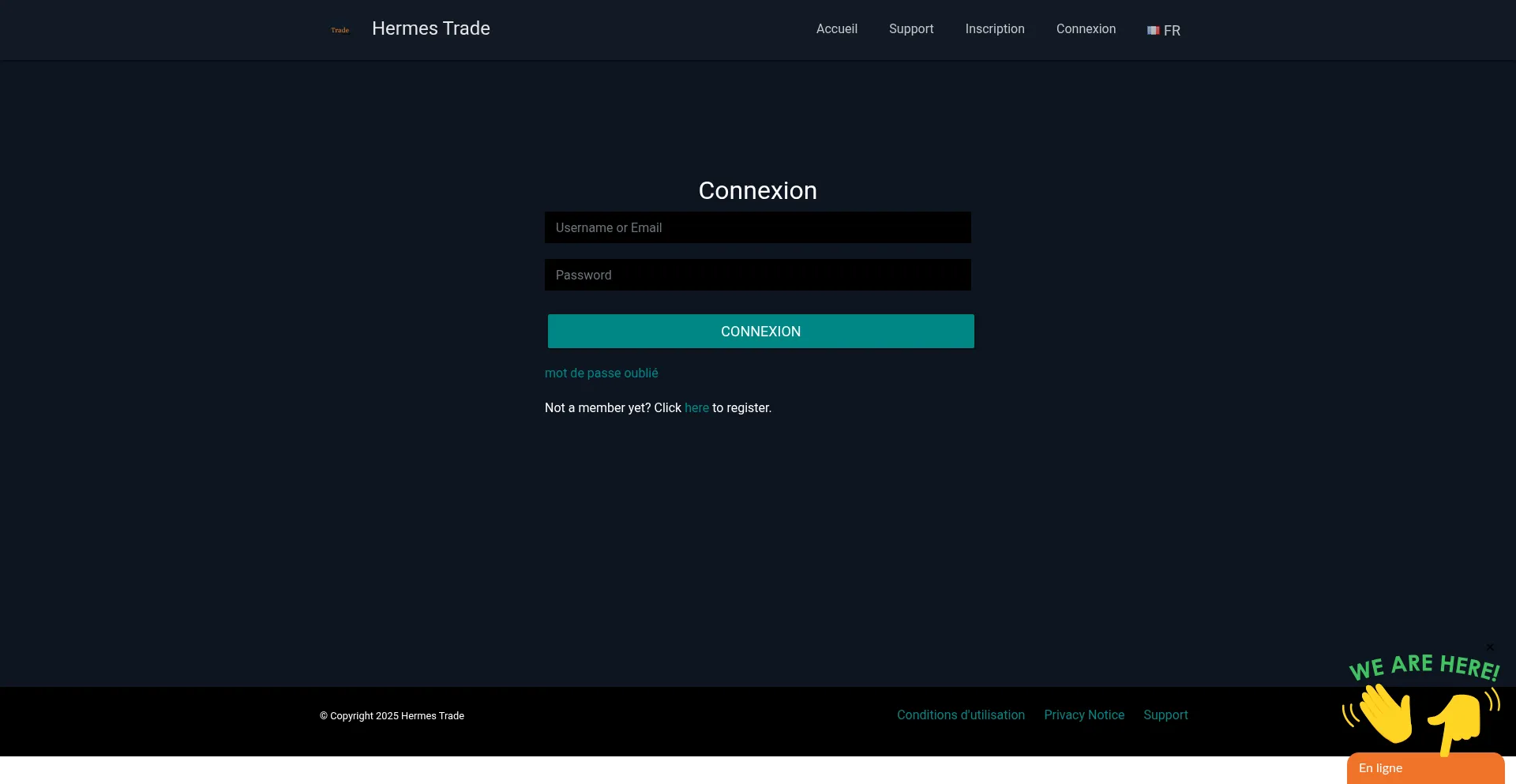The height and width of the screenshot is (784, 1516).
Task: Dismiss the 'We are here' chat popup
Action: point(1490,647)
